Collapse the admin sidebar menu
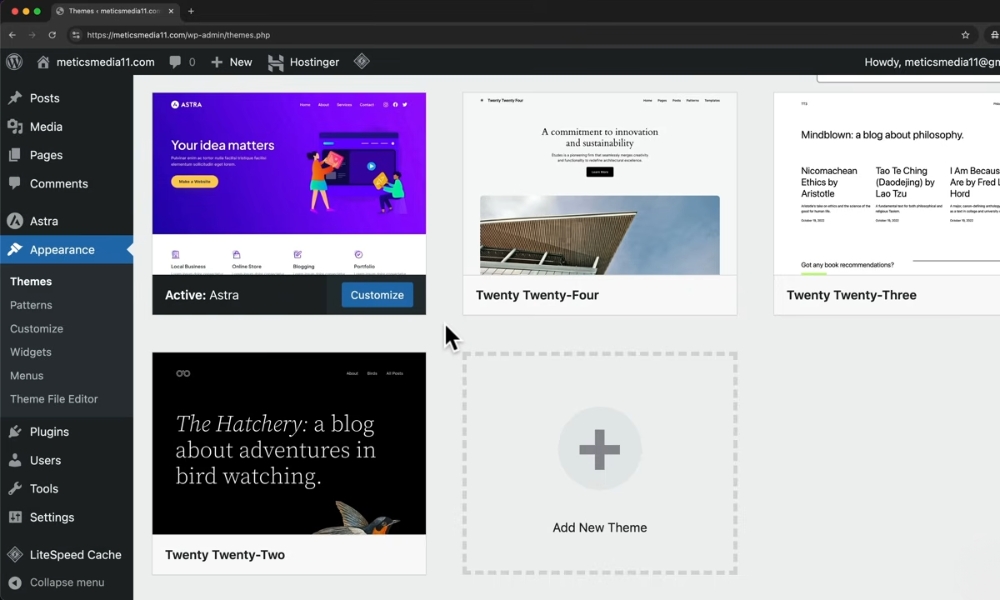The width and height of the screenshot is (1000, 600). (66, 582)
